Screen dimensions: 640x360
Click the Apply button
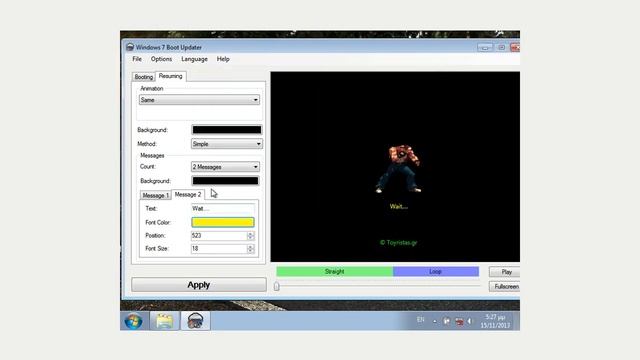[199, 285]
